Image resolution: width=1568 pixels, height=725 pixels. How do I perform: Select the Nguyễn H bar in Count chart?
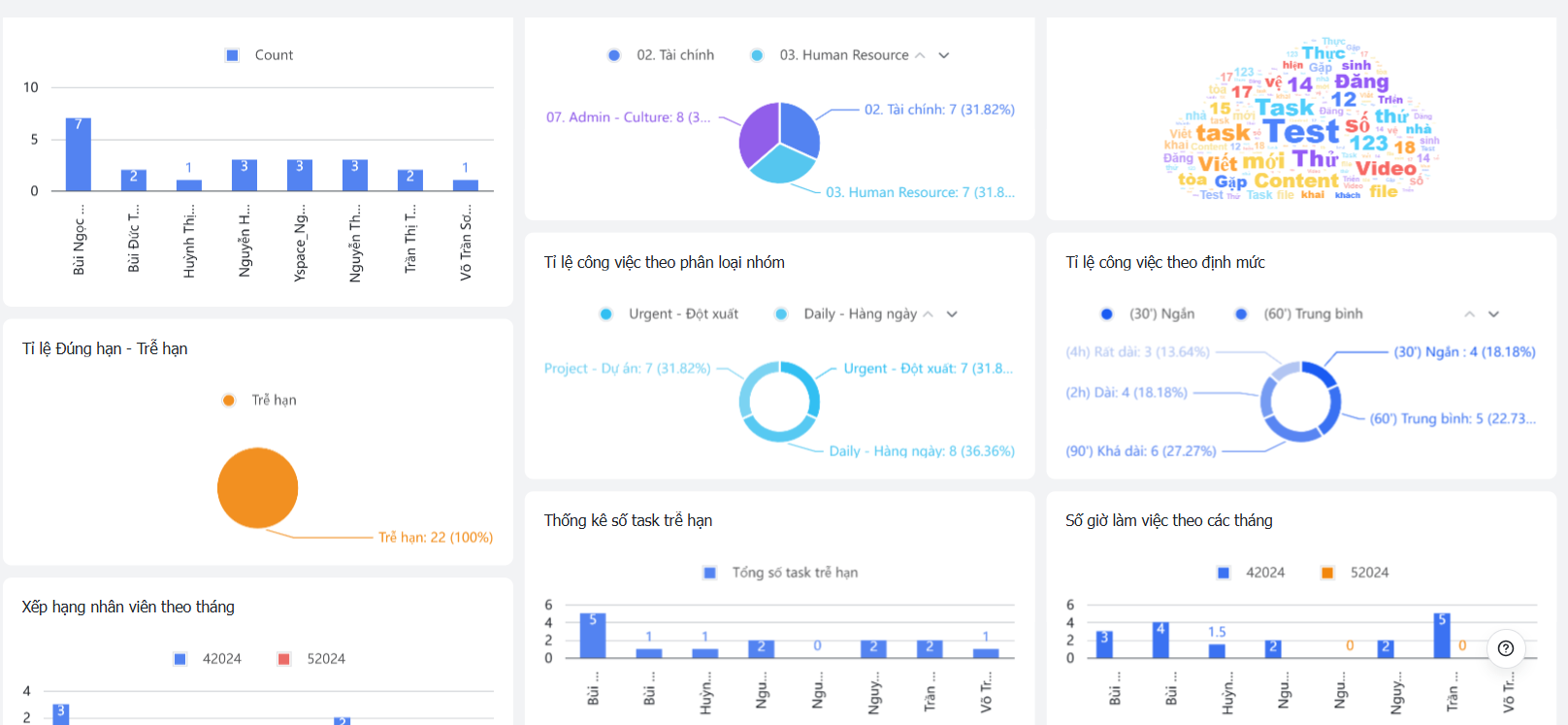(x=245, y=176)
